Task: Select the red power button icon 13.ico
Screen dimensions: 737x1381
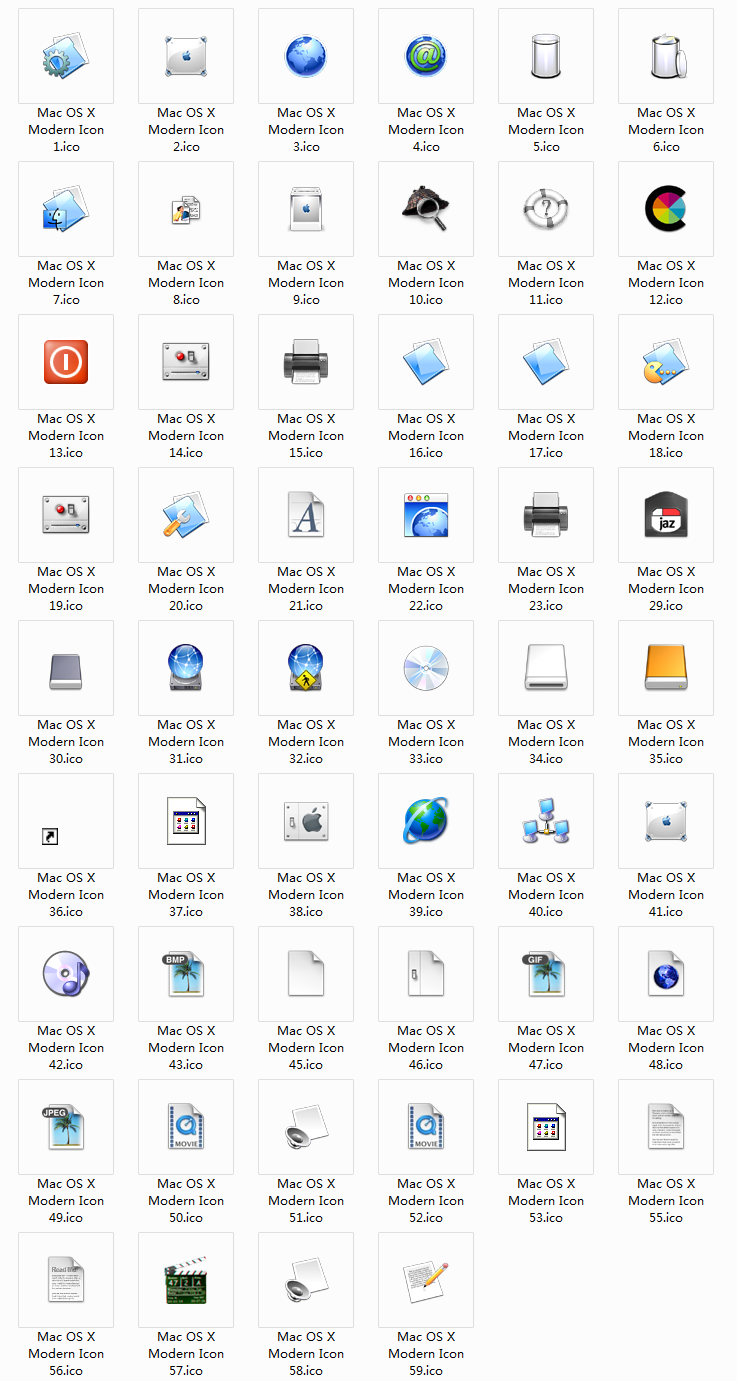Action: 66,362
